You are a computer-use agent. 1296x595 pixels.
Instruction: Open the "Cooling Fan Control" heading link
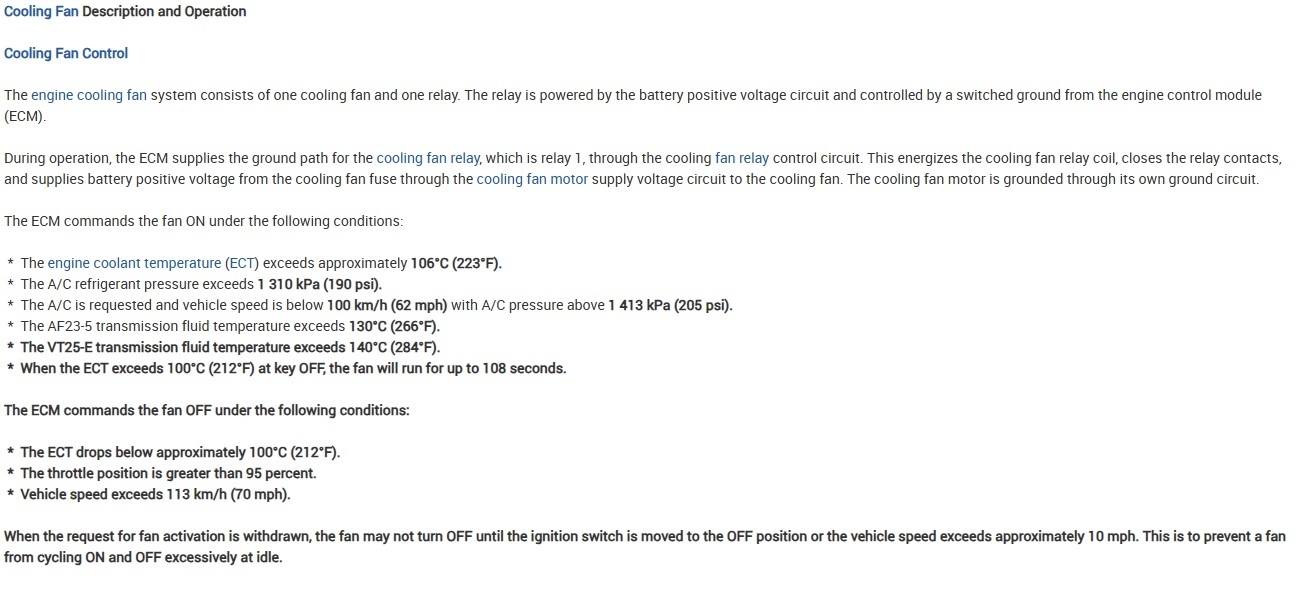(x=66, y=53)
